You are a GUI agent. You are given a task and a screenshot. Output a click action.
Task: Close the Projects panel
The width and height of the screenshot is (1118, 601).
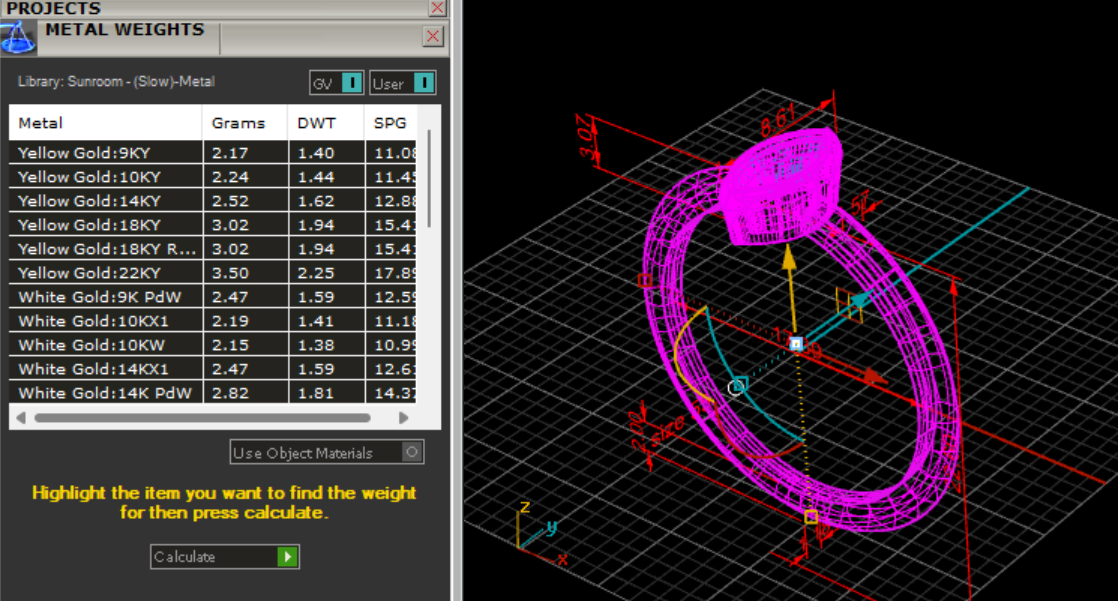point(437,8)
